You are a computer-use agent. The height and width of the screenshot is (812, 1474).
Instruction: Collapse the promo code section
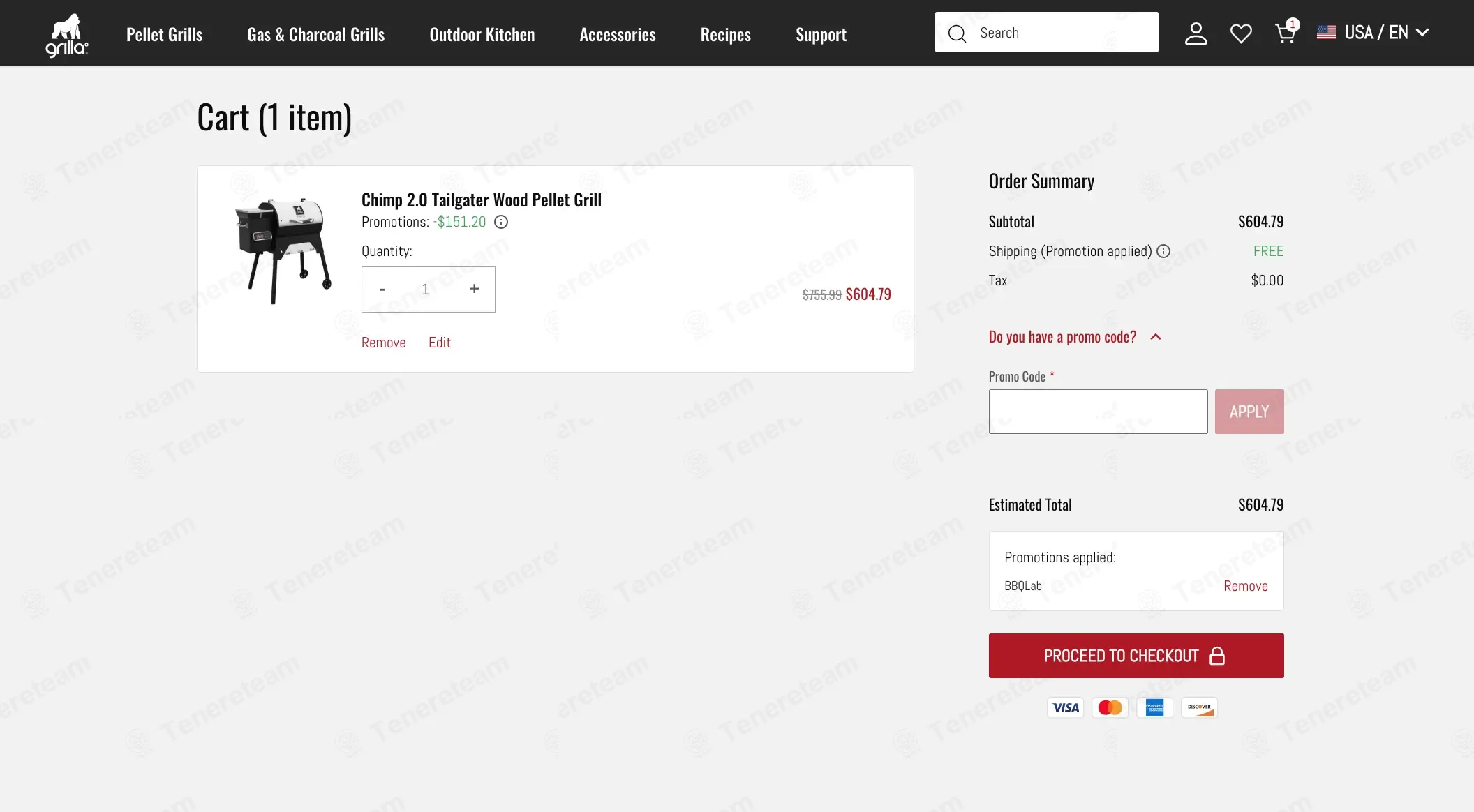point(1155,337)
